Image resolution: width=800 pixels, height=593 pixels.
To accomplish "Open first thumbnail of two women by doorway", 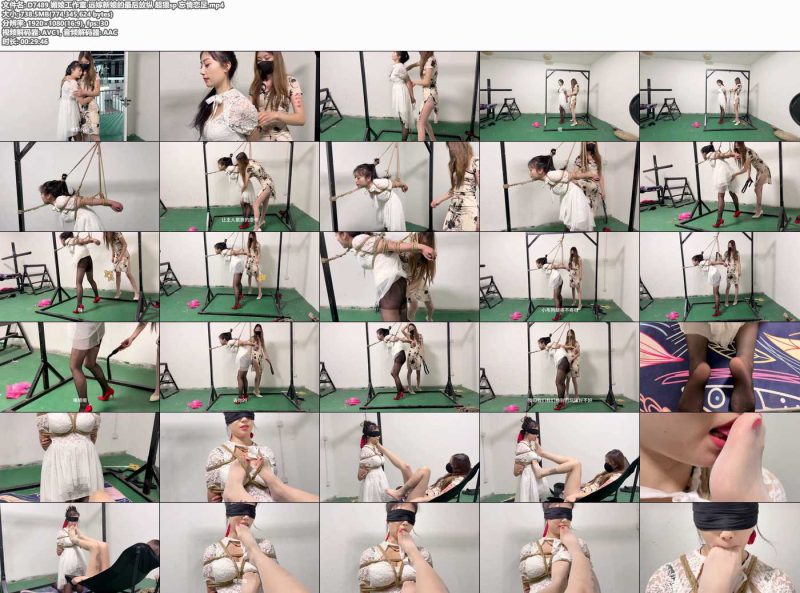I will 80,96.
